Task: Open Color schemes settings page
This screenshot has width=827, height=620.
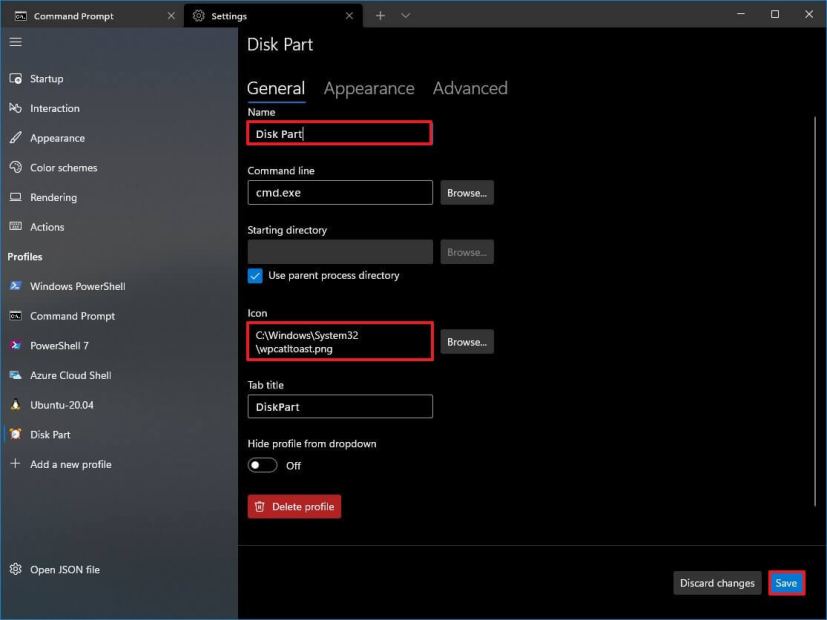Action: coord(63,168)
